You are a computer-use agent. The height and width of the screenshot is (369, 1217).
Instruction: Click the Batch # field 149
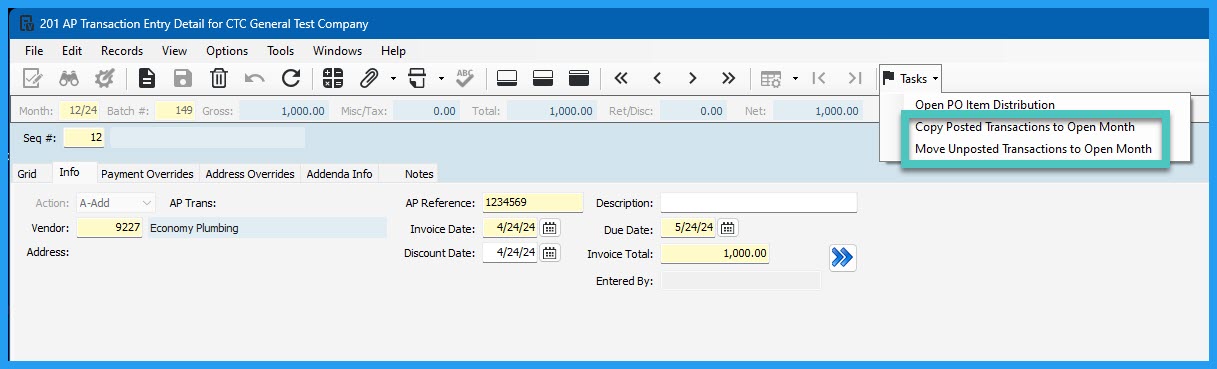174,111
